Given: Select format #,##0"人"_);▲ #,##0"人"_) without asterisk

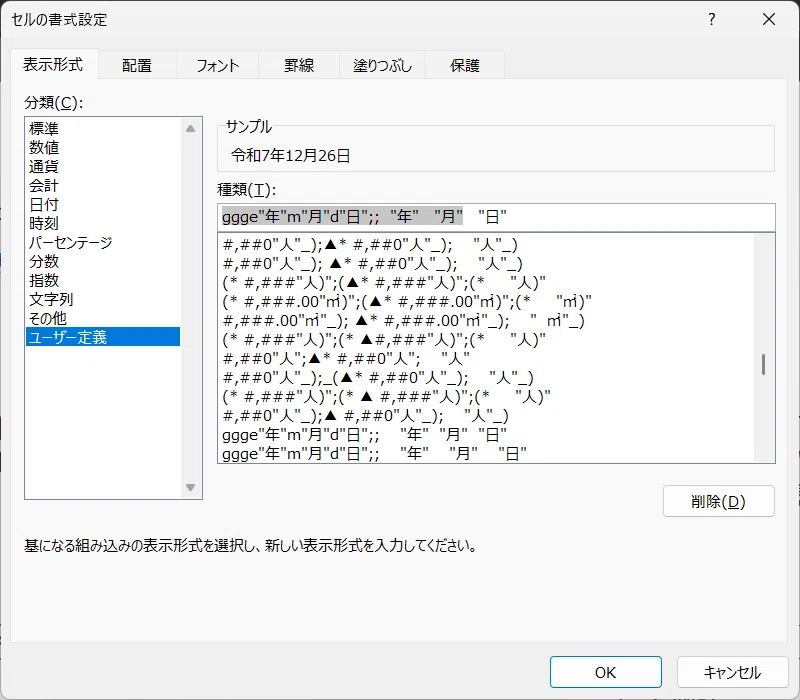Looking at the screenshot, I should tap(486, 416).
